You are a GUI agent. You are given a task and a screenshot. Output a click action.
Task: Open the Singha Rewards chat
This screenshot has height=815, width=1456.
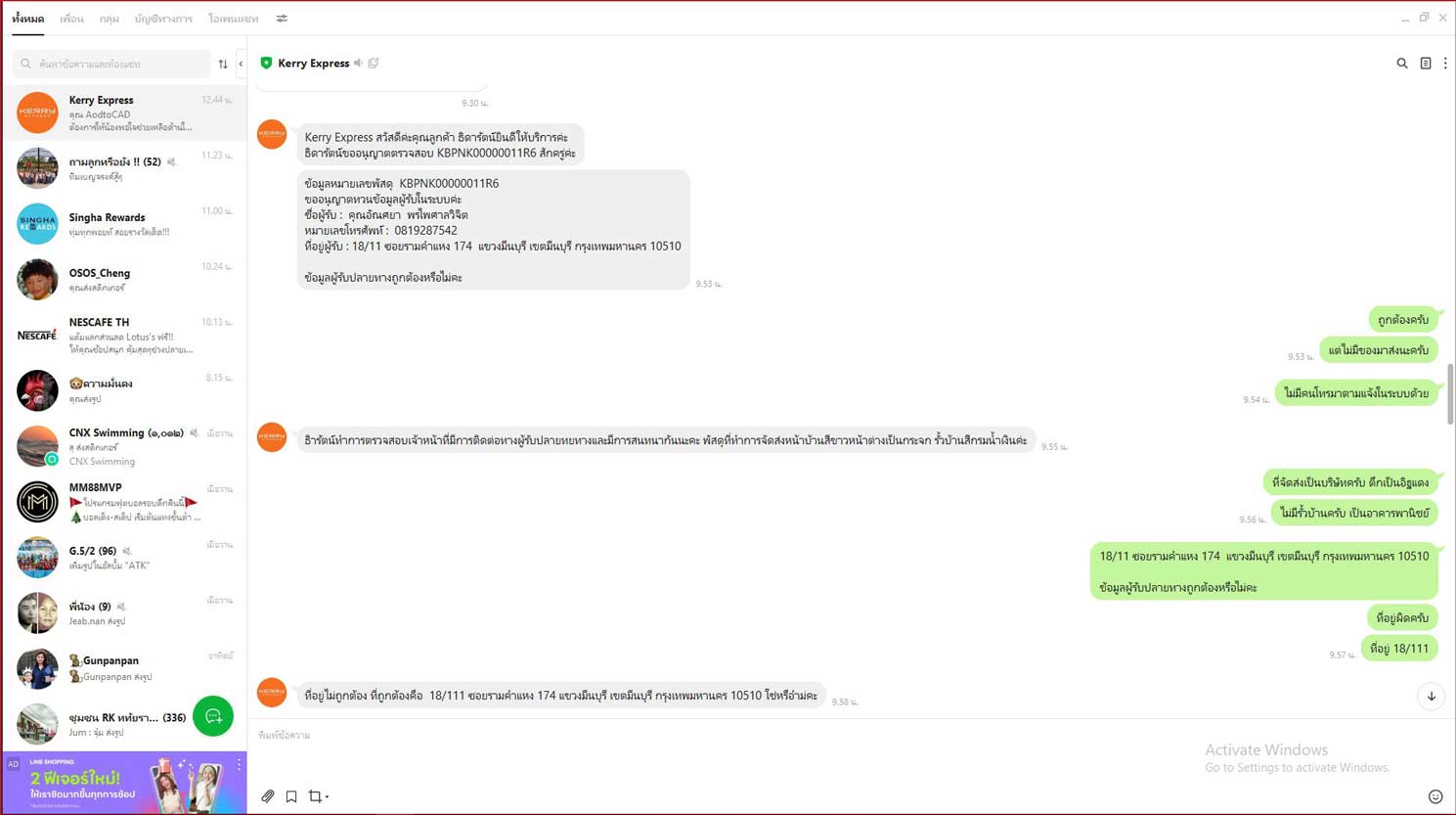[124, 224]
